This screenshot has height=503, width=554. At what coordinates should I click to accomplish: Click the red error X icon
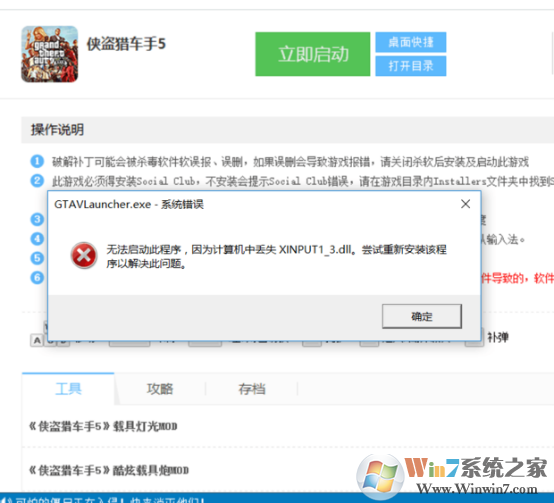(x=84, y=255)
